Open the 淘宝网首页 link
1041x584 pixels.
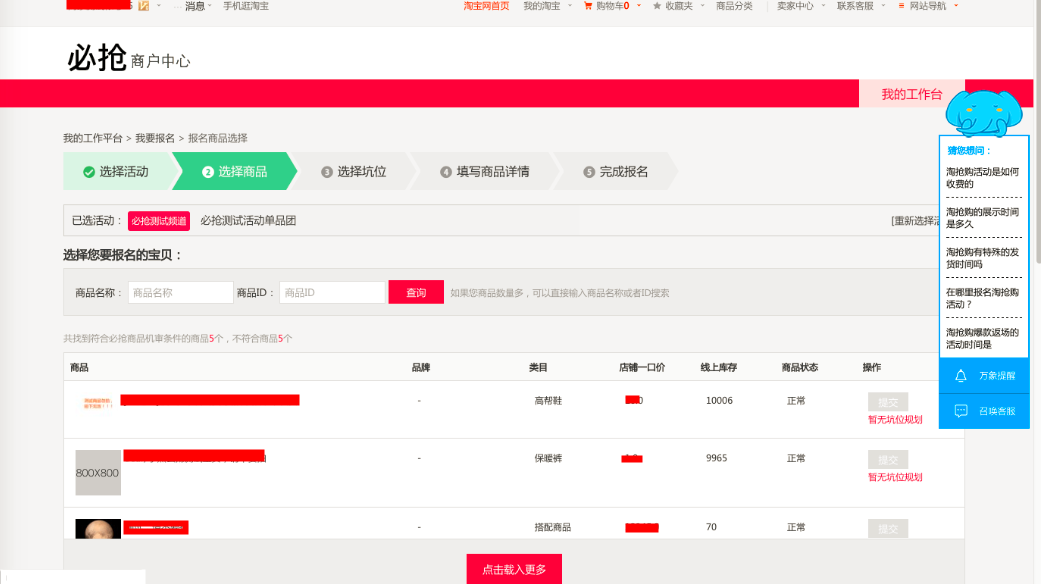point(486,6)
